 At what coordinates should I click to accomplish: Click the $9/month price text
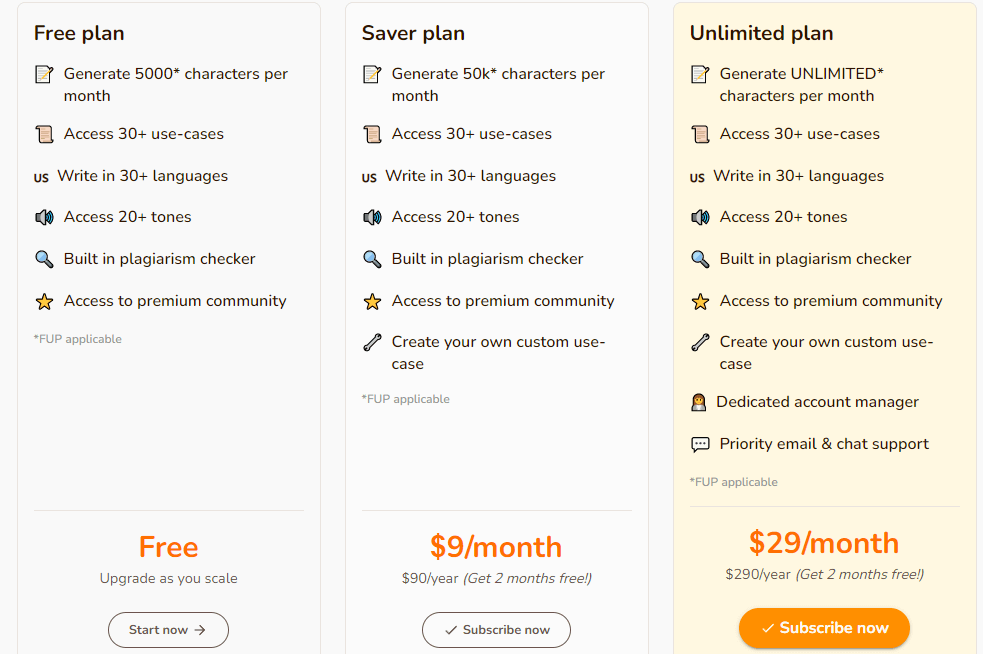496,547
